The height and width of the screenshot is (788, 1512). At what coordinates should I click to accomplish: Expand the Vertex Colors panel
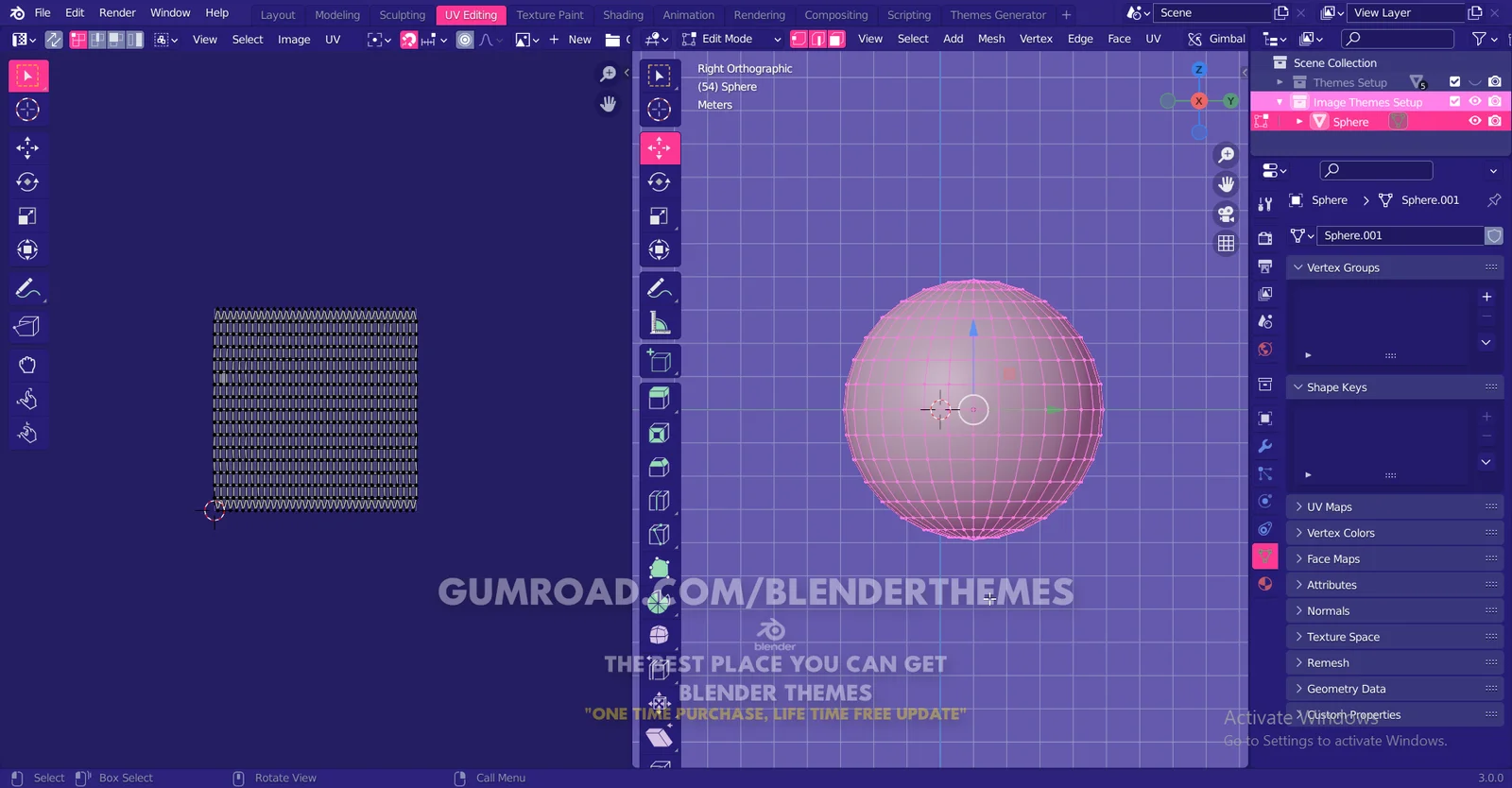pyautogui.click(x=1394, y=533)
